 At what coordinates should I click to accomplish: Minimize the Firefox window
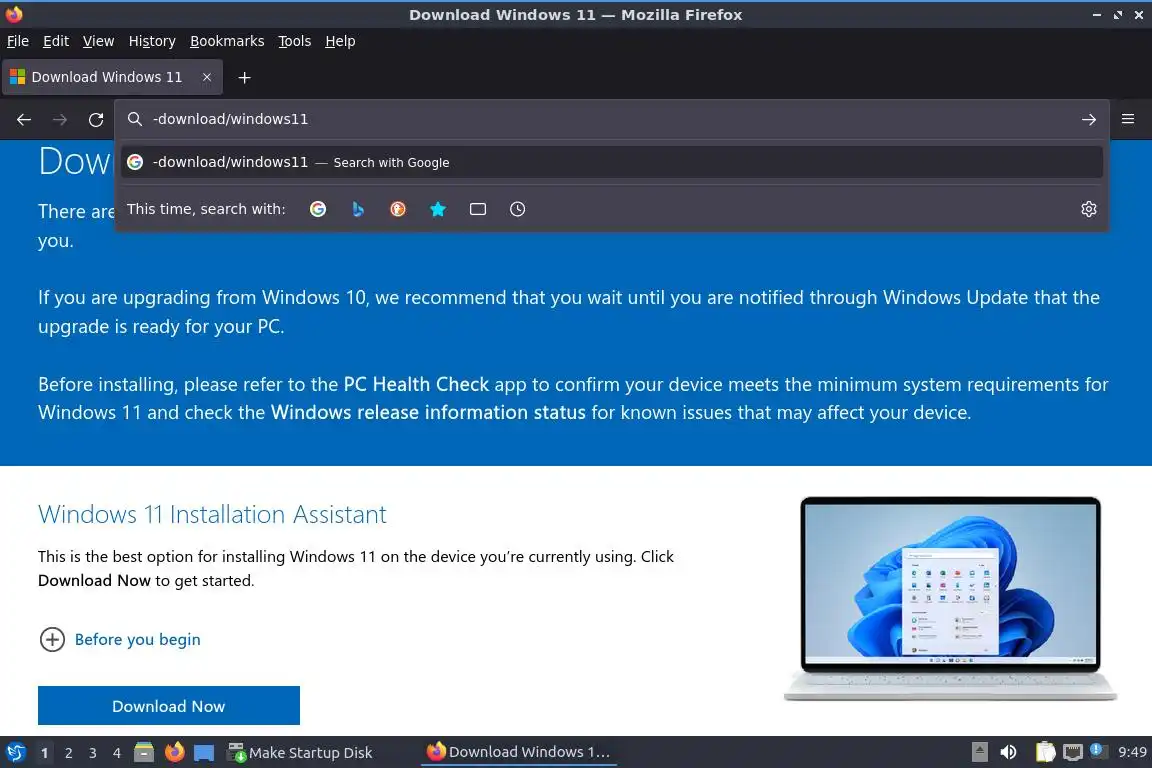pyautogui.click(x=1097, y=15)
